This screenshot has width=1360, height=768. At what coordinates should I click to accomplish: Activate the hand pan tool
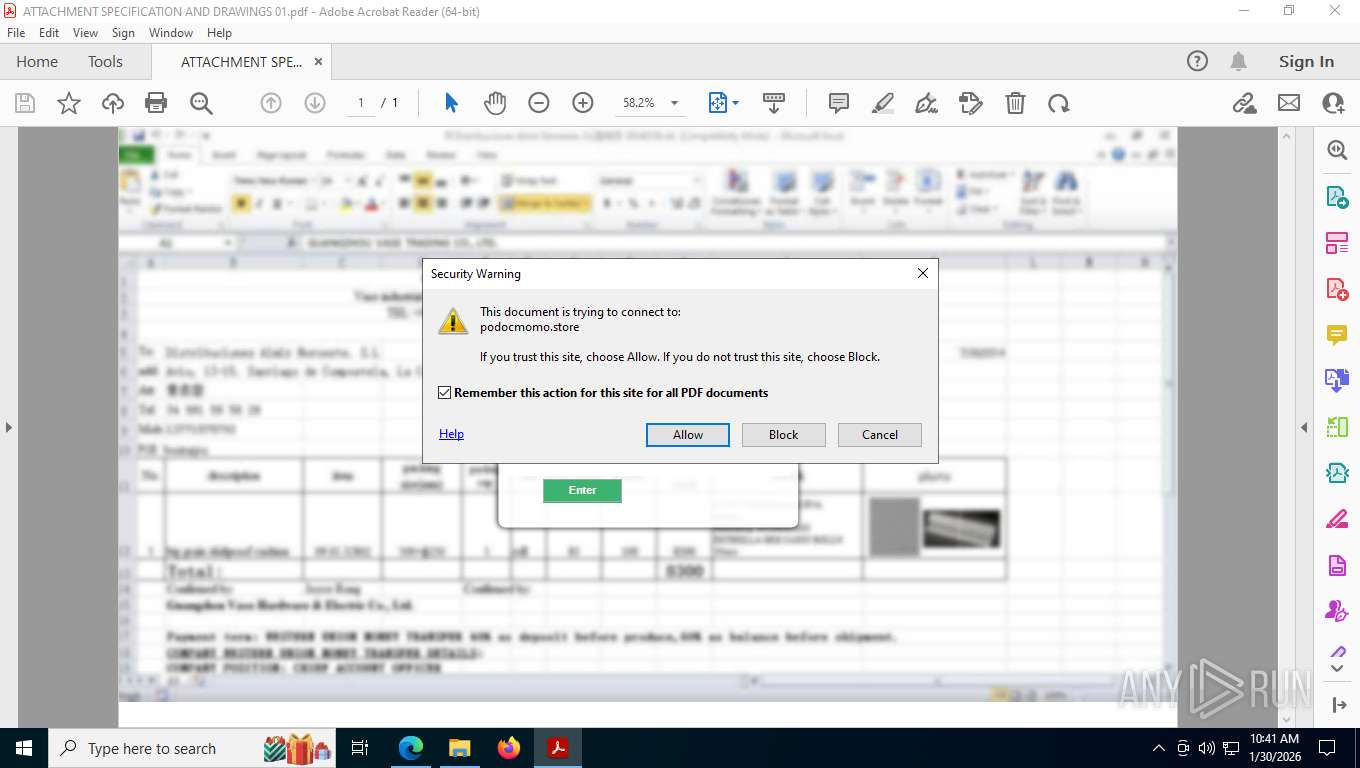click(495, 103)
